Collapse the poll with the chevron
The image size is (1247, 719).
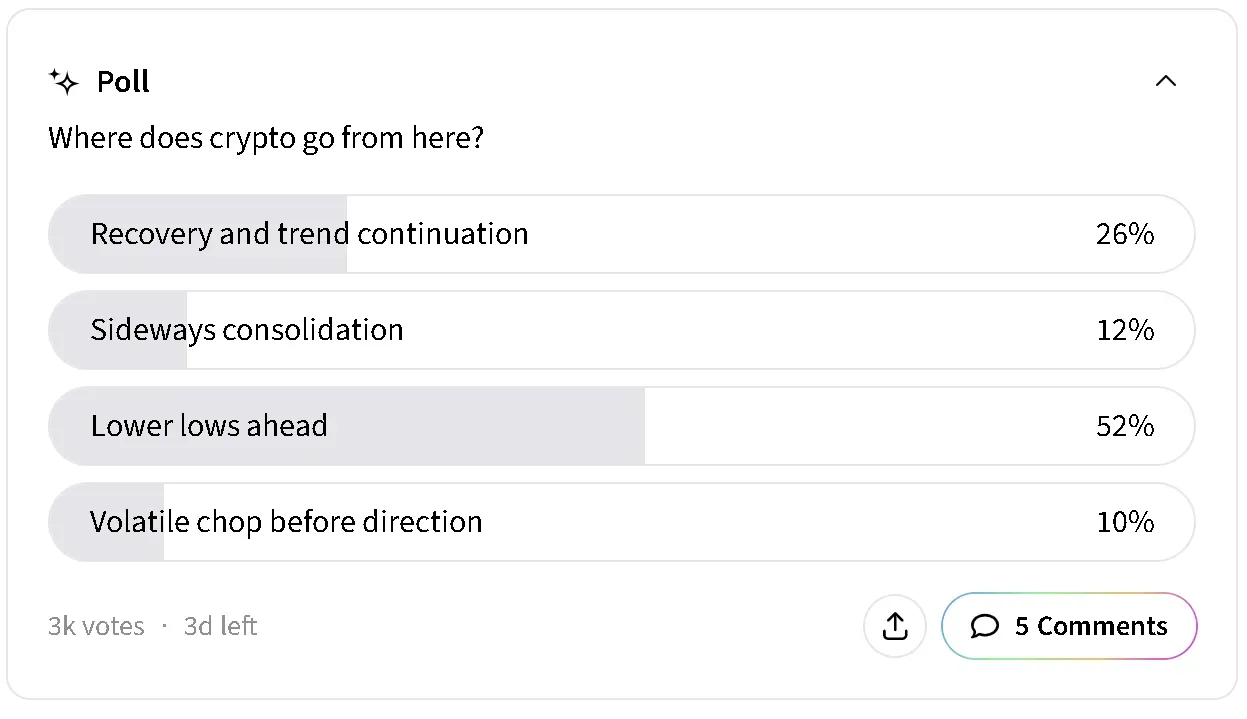pos(1165,82)
